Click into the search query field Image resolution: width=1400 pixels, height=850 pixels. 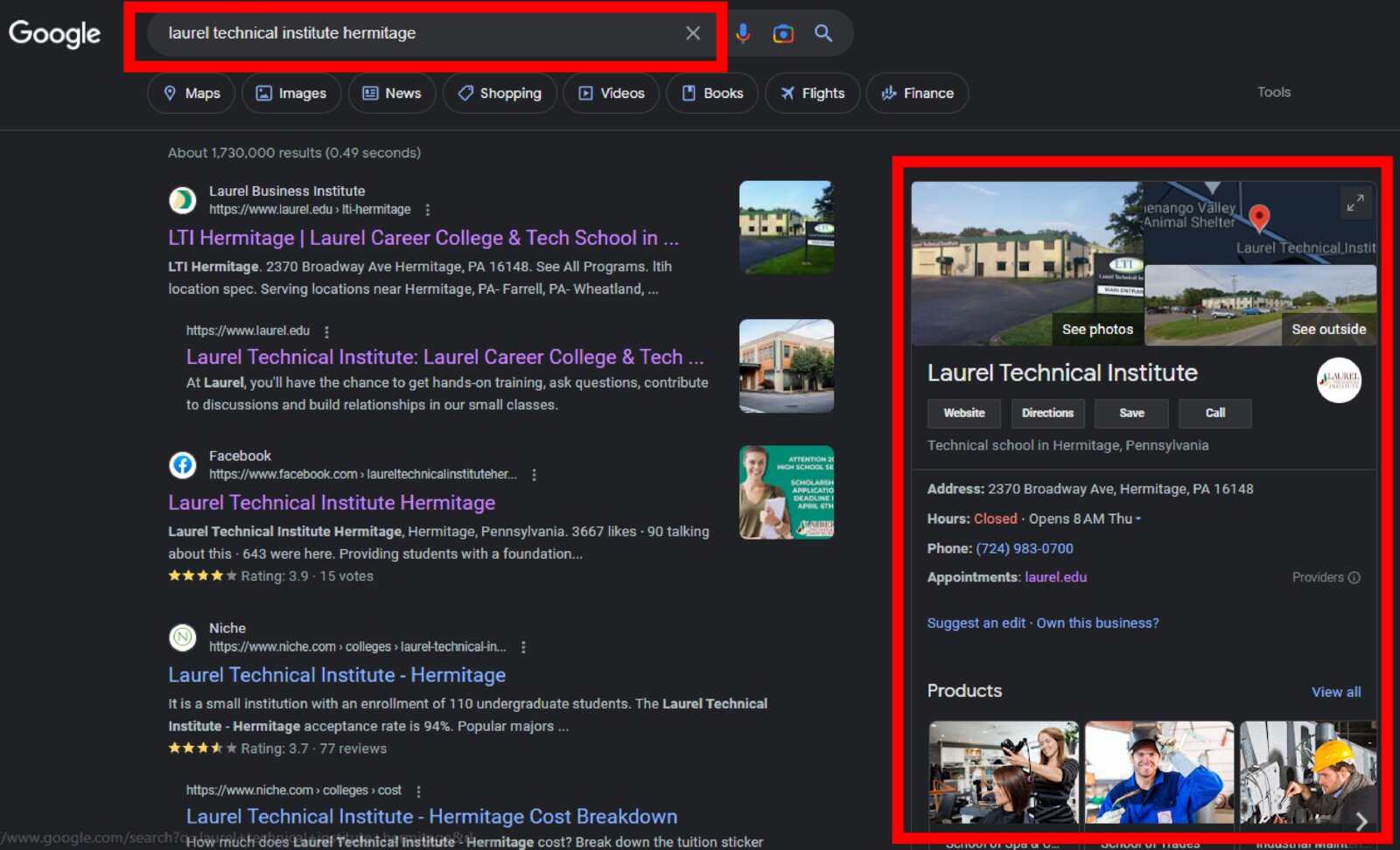(420, 33)
